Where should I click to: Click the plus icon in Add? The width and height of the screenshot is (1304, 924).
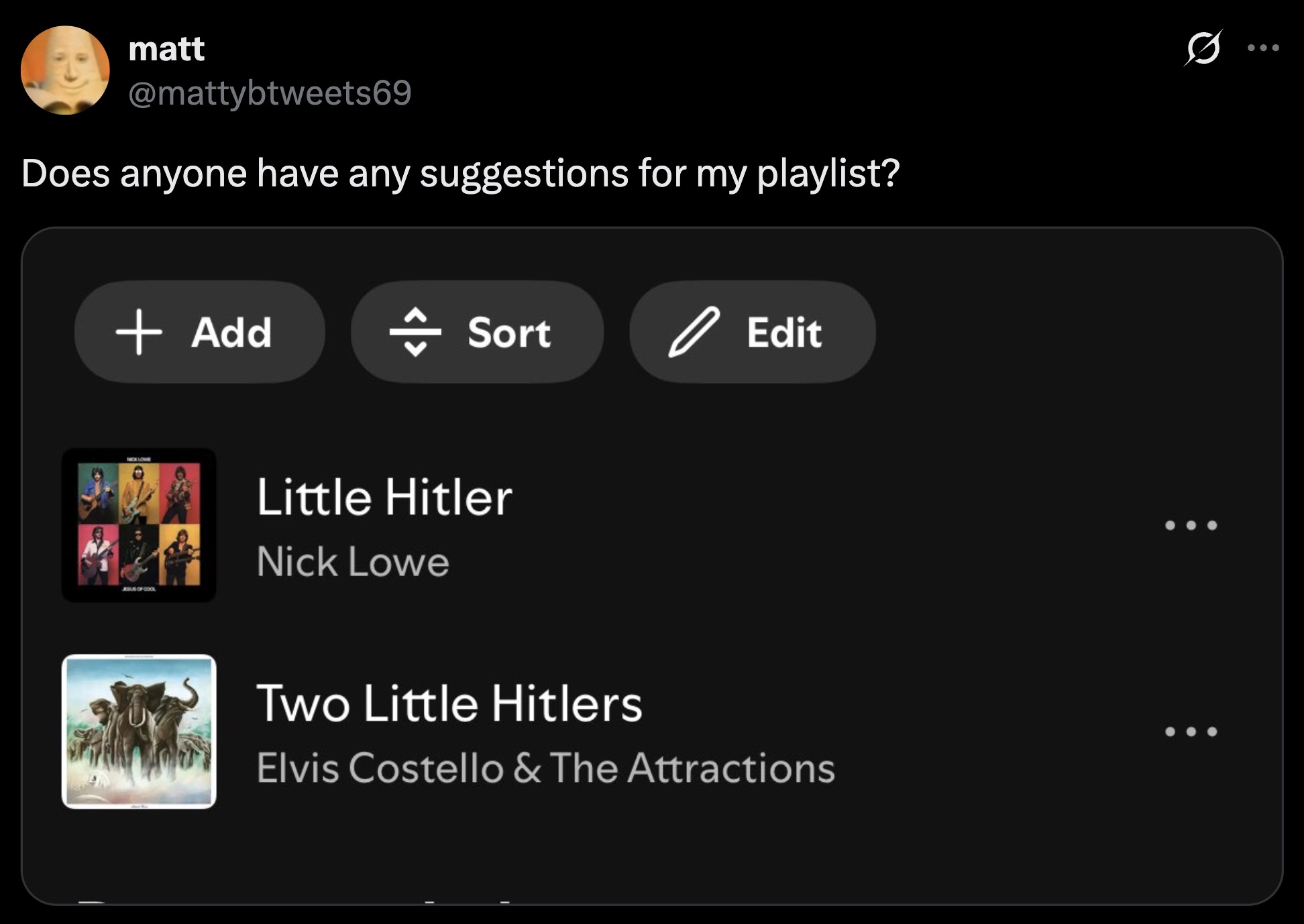(139, 332)
